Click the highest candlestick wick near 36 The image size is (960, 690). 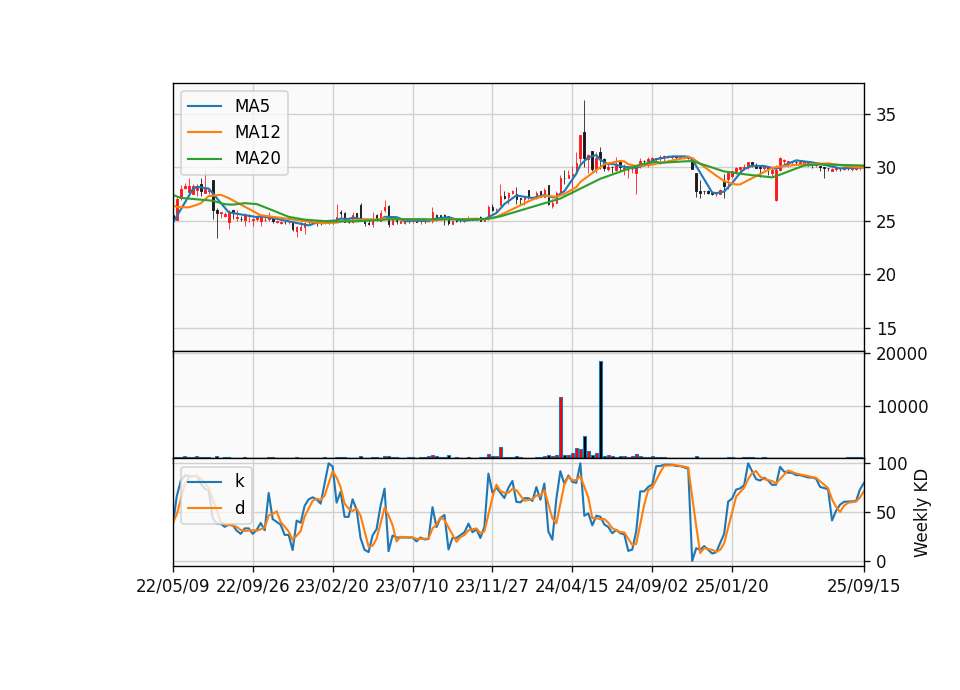[x=585, y=116]
